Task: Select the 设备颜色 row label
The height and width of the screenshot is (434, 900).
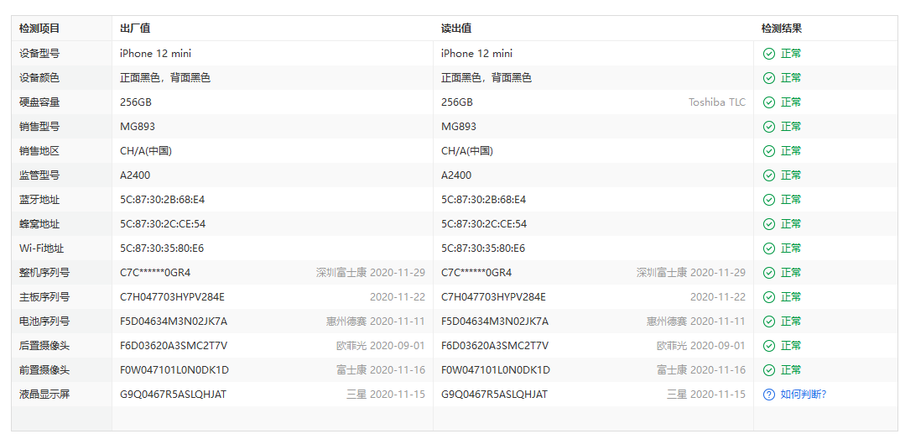Action: [x=39, y=78]
